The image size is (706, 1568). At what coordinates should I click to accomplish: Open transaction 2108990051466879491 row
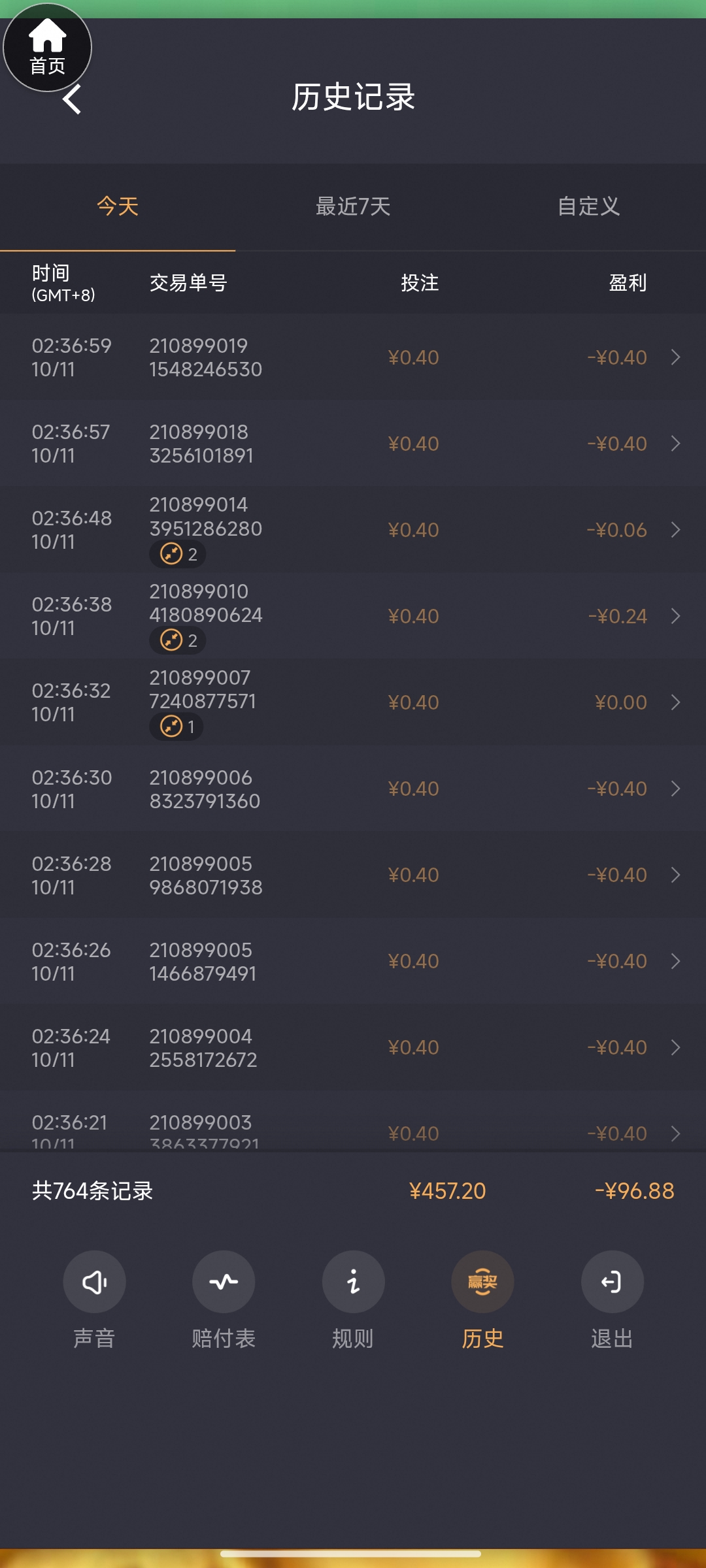tap(353, 961)
